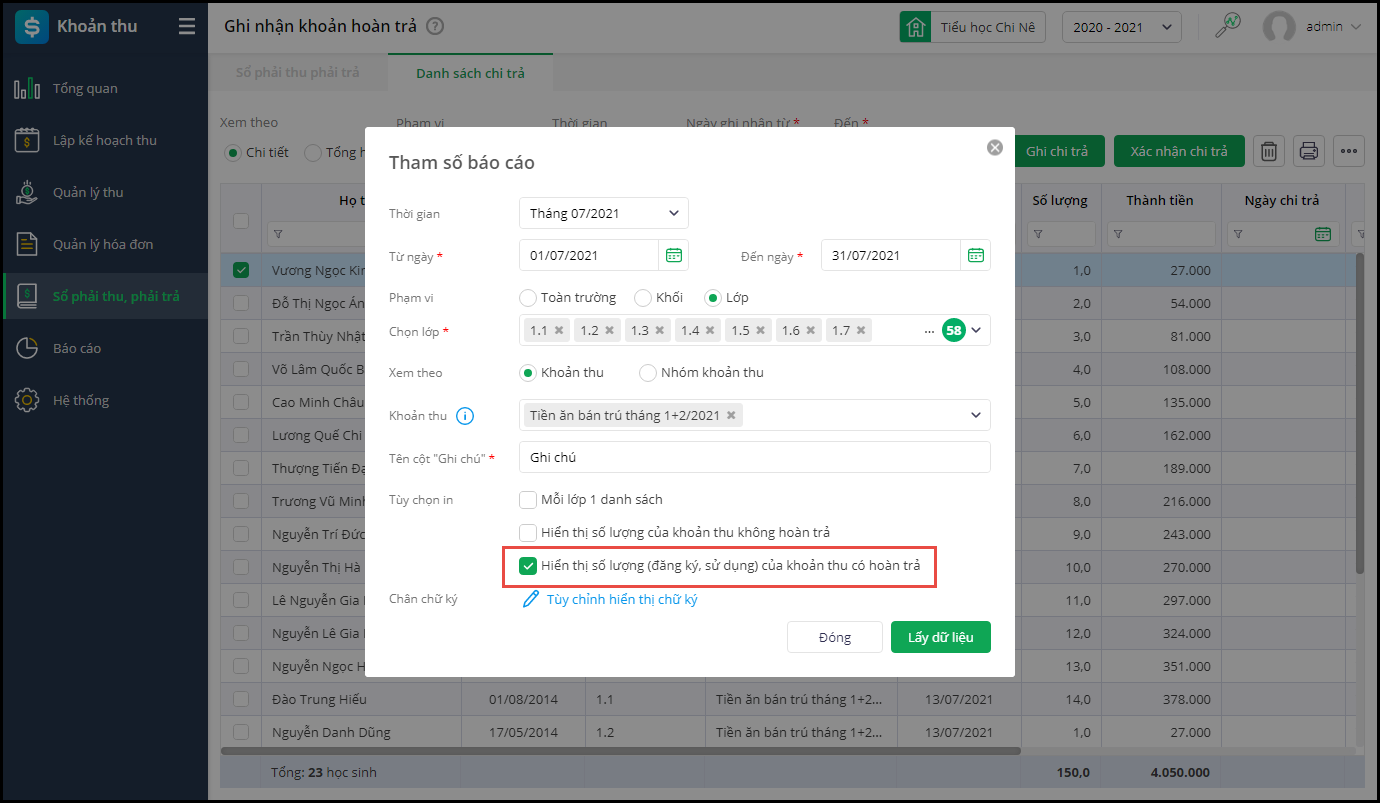Click Tùy chỉnh hiển thị chữ ký link

622,599
